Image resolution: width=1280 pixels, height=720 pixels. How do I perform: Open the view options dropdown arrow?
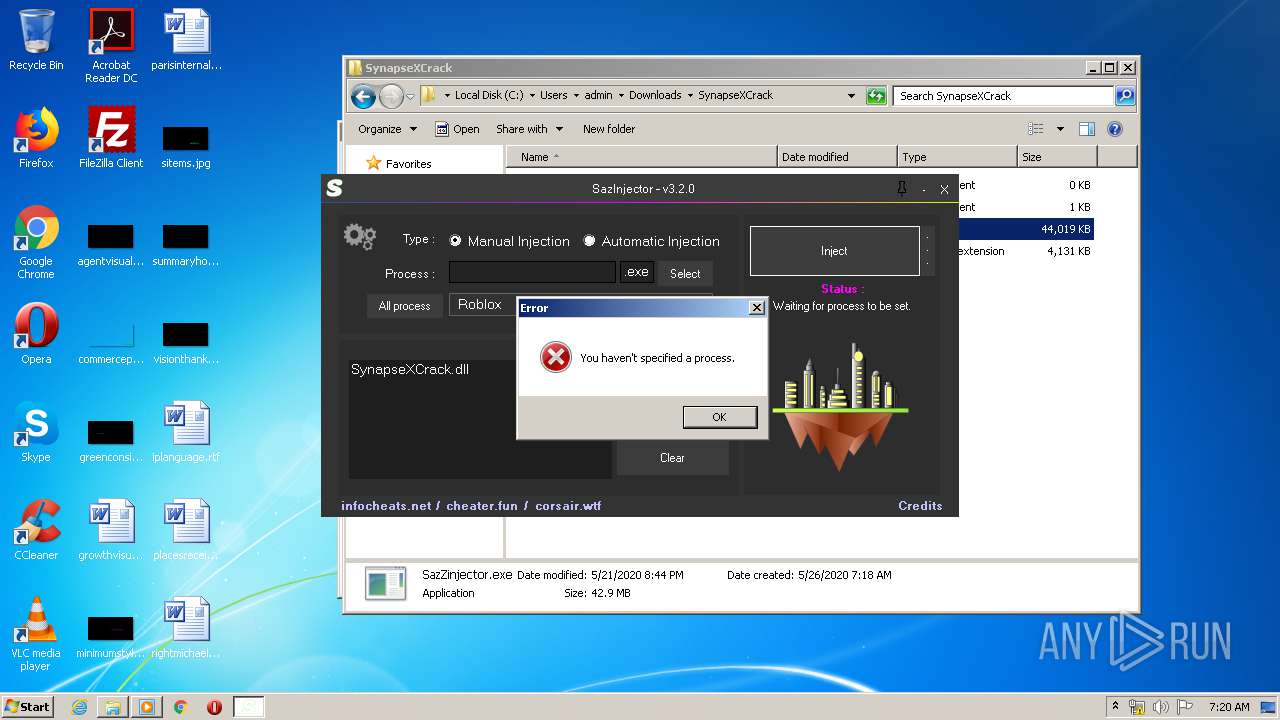click(1060, 129)
